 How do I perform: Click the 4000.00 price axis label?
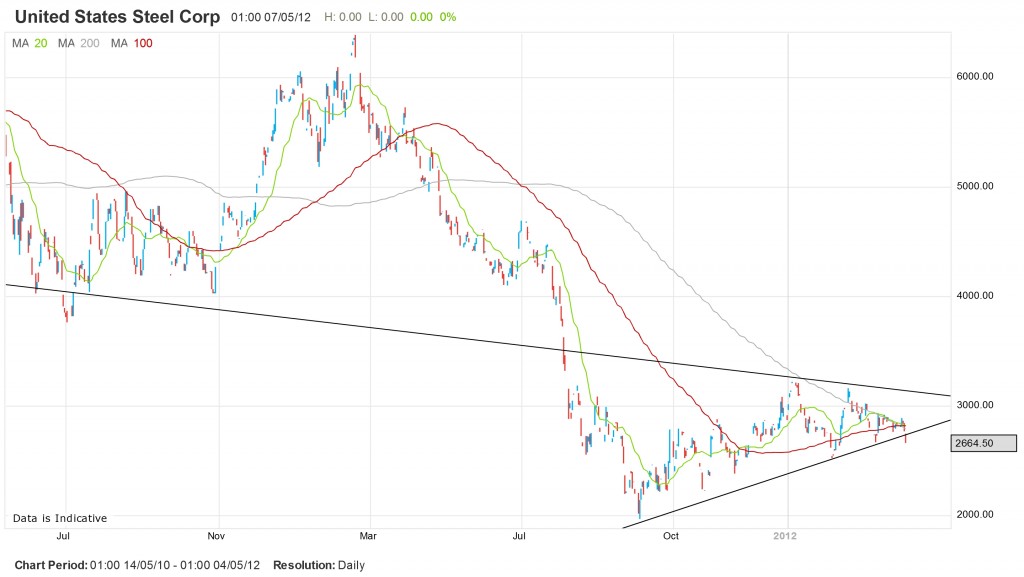pyautogui.click(x=974, y=296)
